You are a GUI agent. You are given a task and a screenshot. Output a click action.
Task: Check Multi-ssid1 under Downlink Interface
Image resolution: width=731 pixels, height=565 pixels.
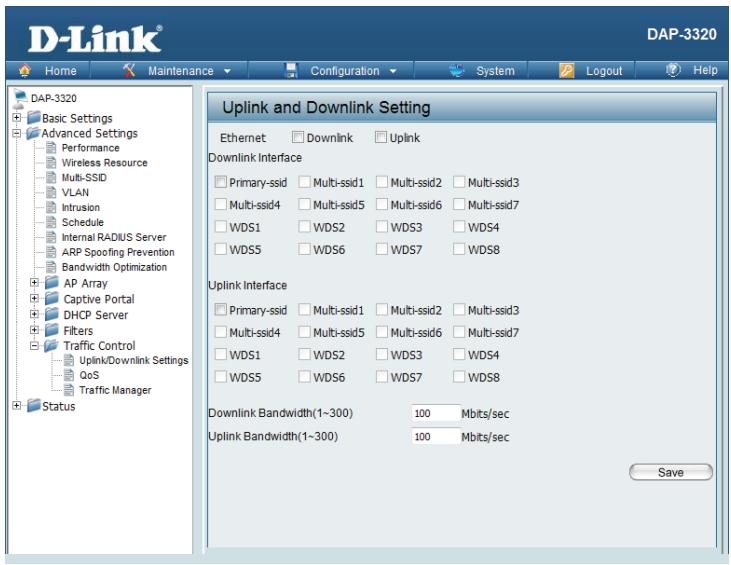click(x=304, y=182)
